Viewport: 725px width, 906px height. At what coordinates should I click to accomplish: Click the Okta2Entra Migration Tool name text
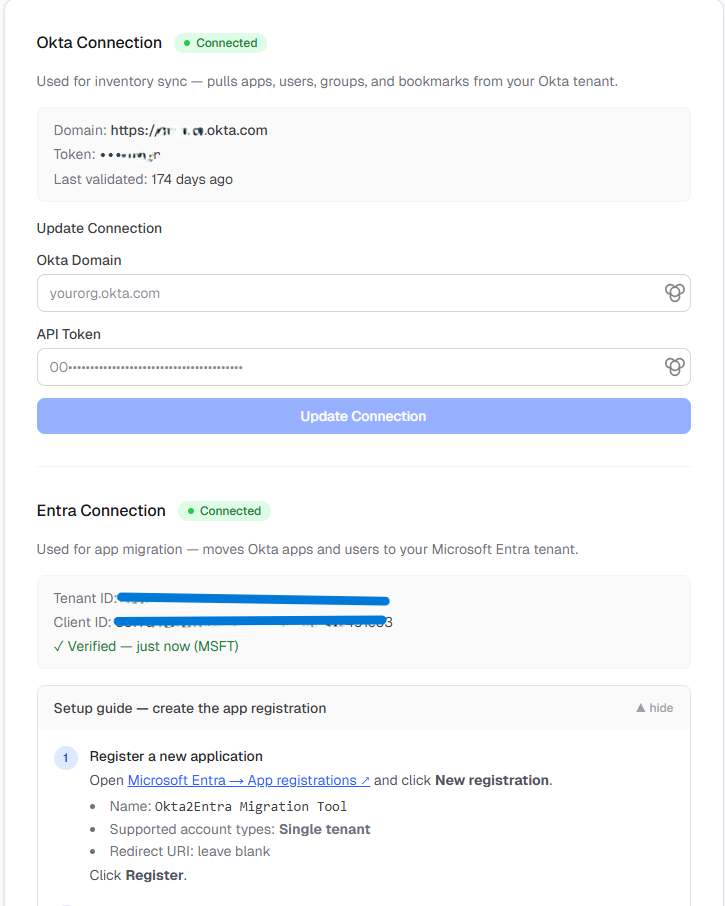251,806
